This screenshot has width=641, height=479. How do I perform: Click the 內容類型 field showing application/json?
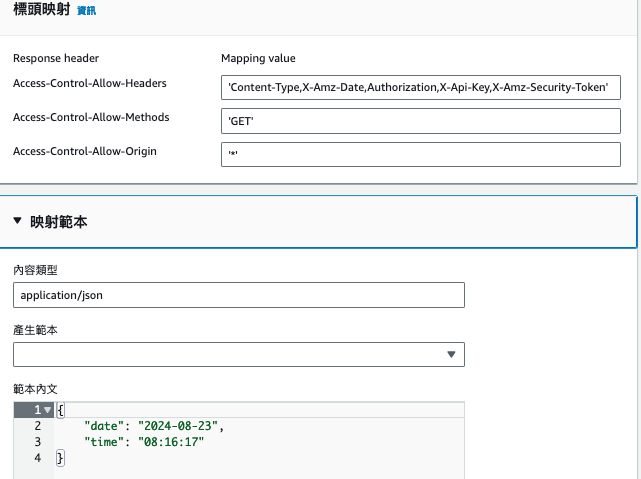(238, 295)
